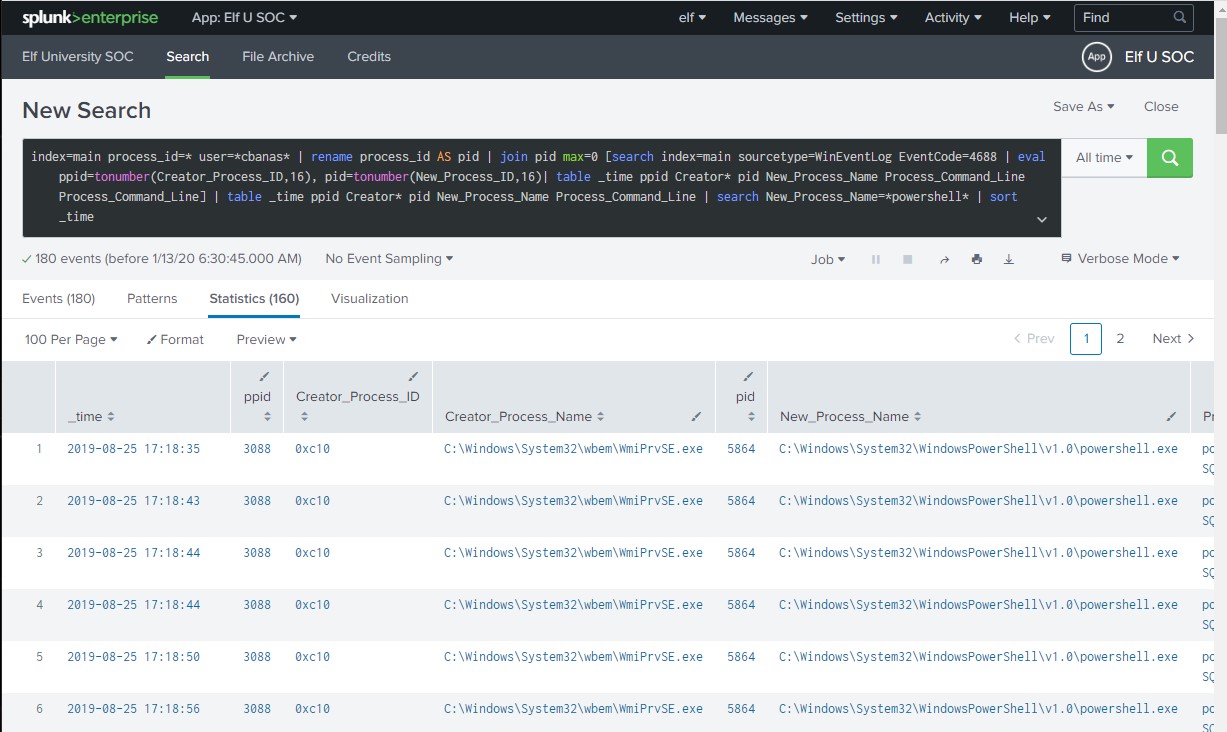Edit the Creator_Process_ID column with pencil icon
Viewport: 1227px width, 732px height.
[x=413, y=377]
